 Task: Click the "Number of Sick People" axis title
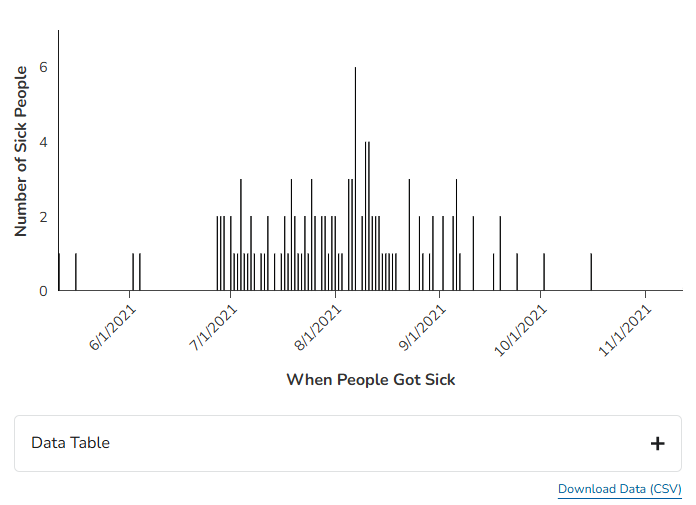tap(21, 154)
